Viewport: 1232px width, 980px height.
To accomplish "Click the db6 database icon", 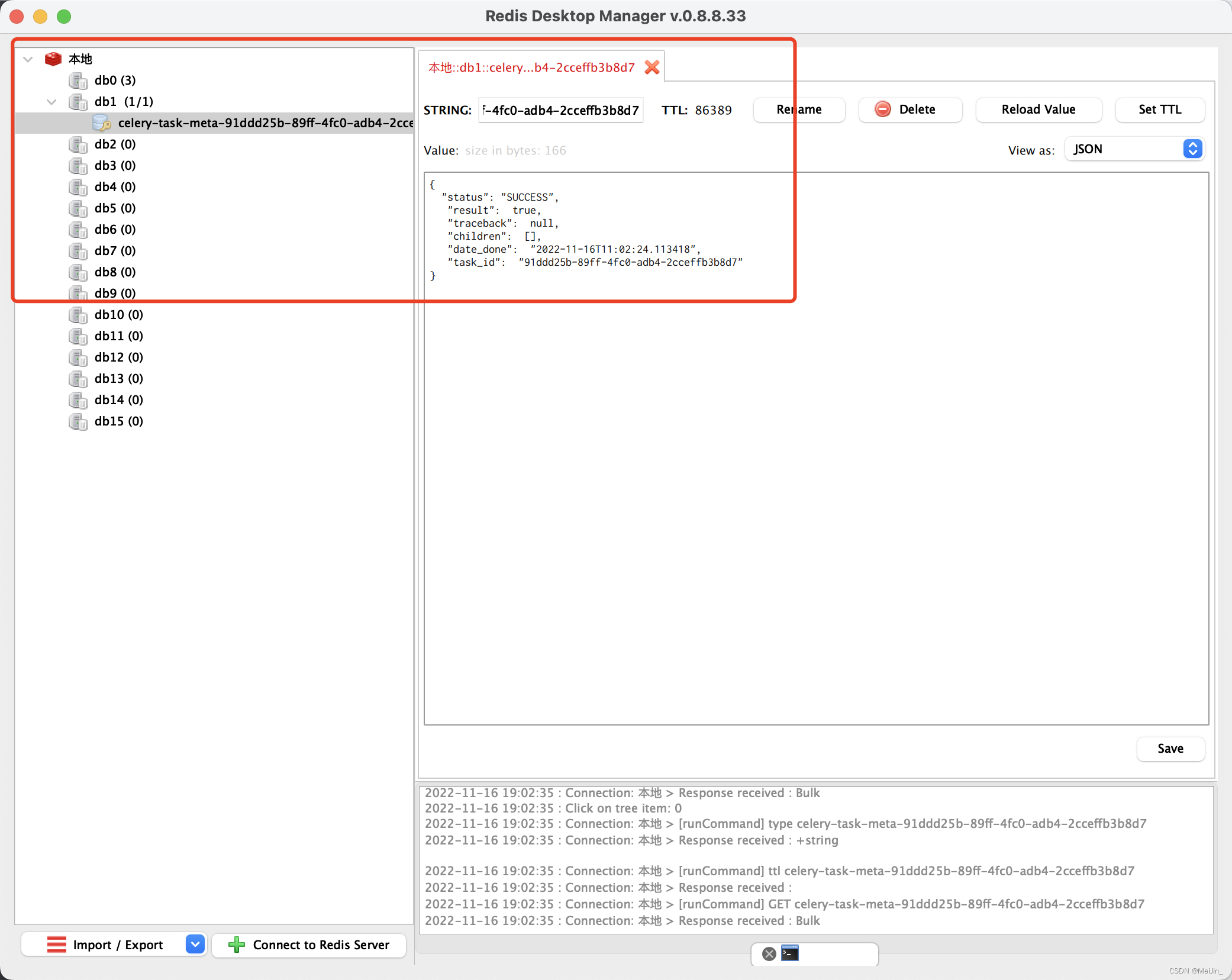I will pyautogui.click(x=78, y=230).
